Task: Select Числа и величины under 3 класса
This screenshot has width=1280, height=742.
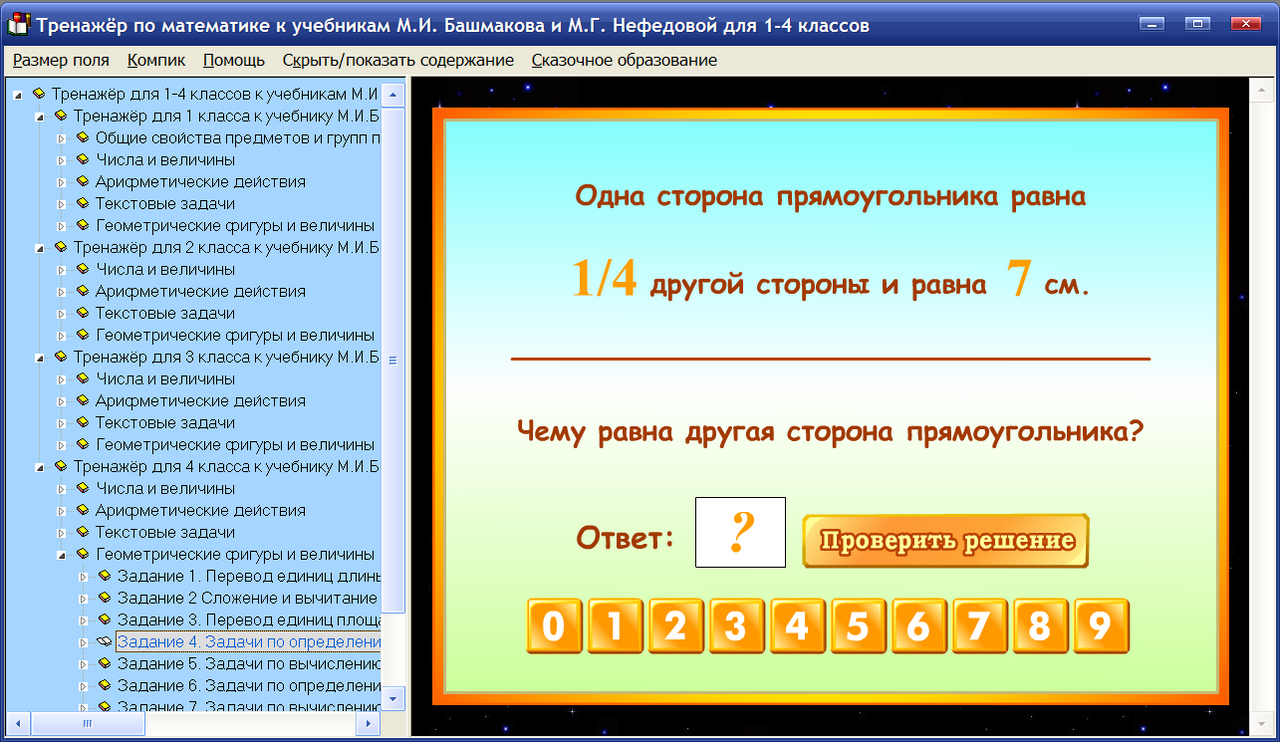Action: coord(165,379)
